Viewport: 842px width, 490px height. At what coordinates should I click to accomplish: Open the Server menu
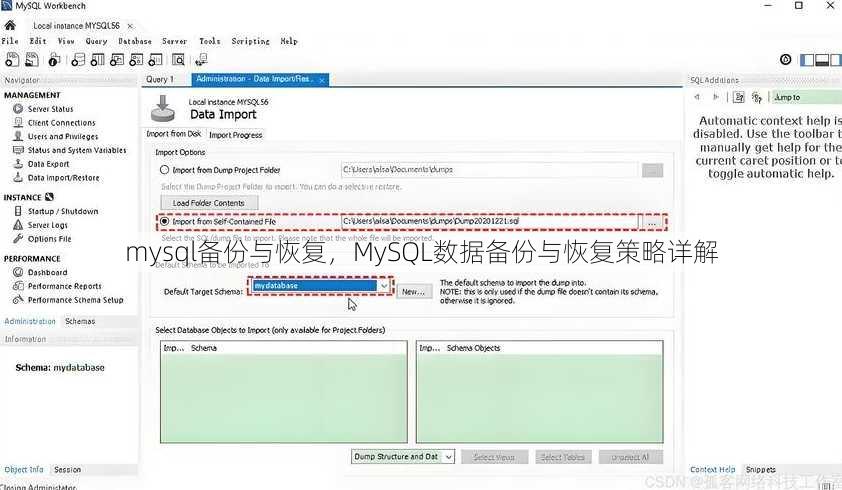coord(175,41)
